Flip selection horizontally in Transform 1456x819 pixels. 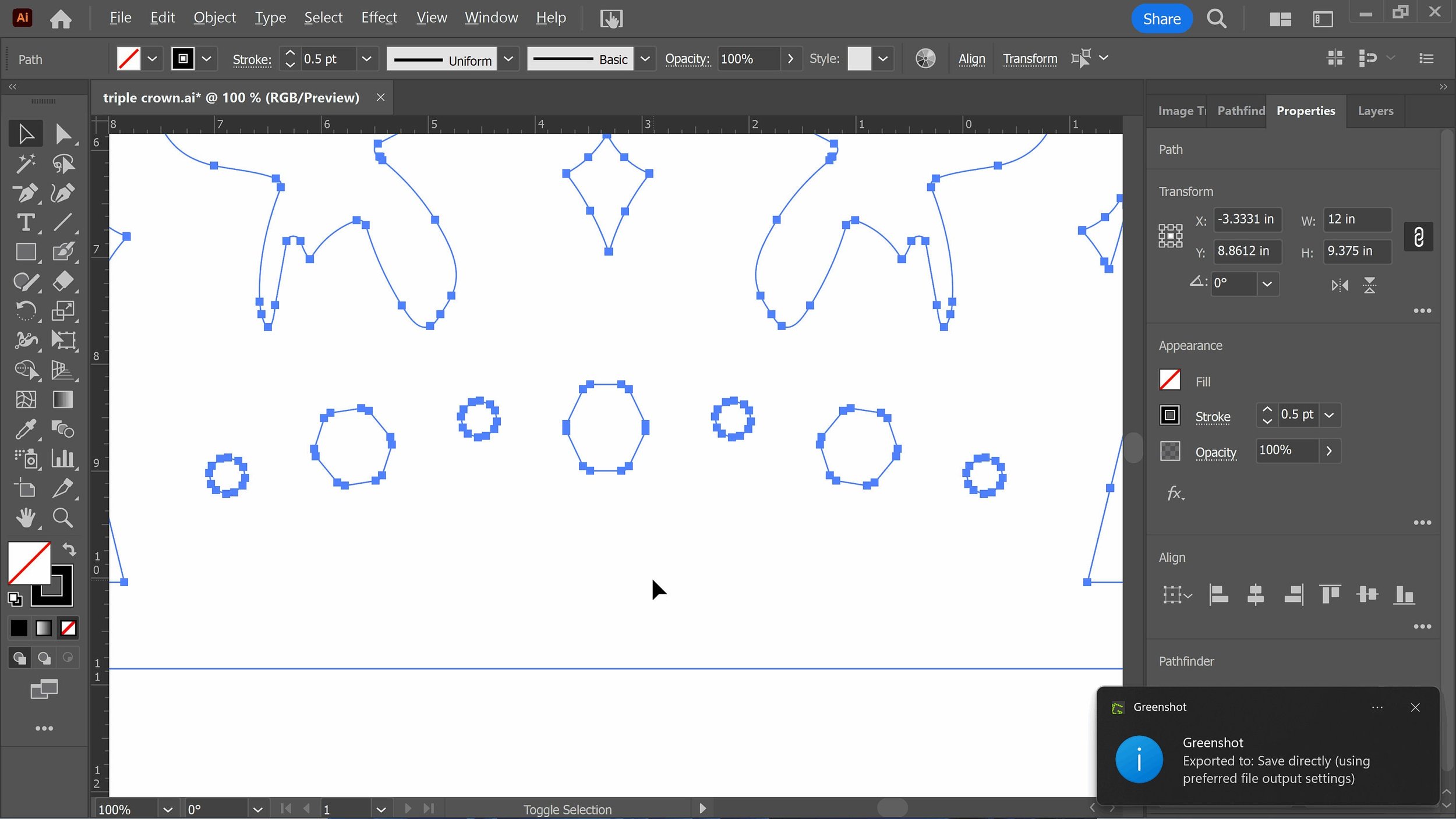[x=1340, y=285]
